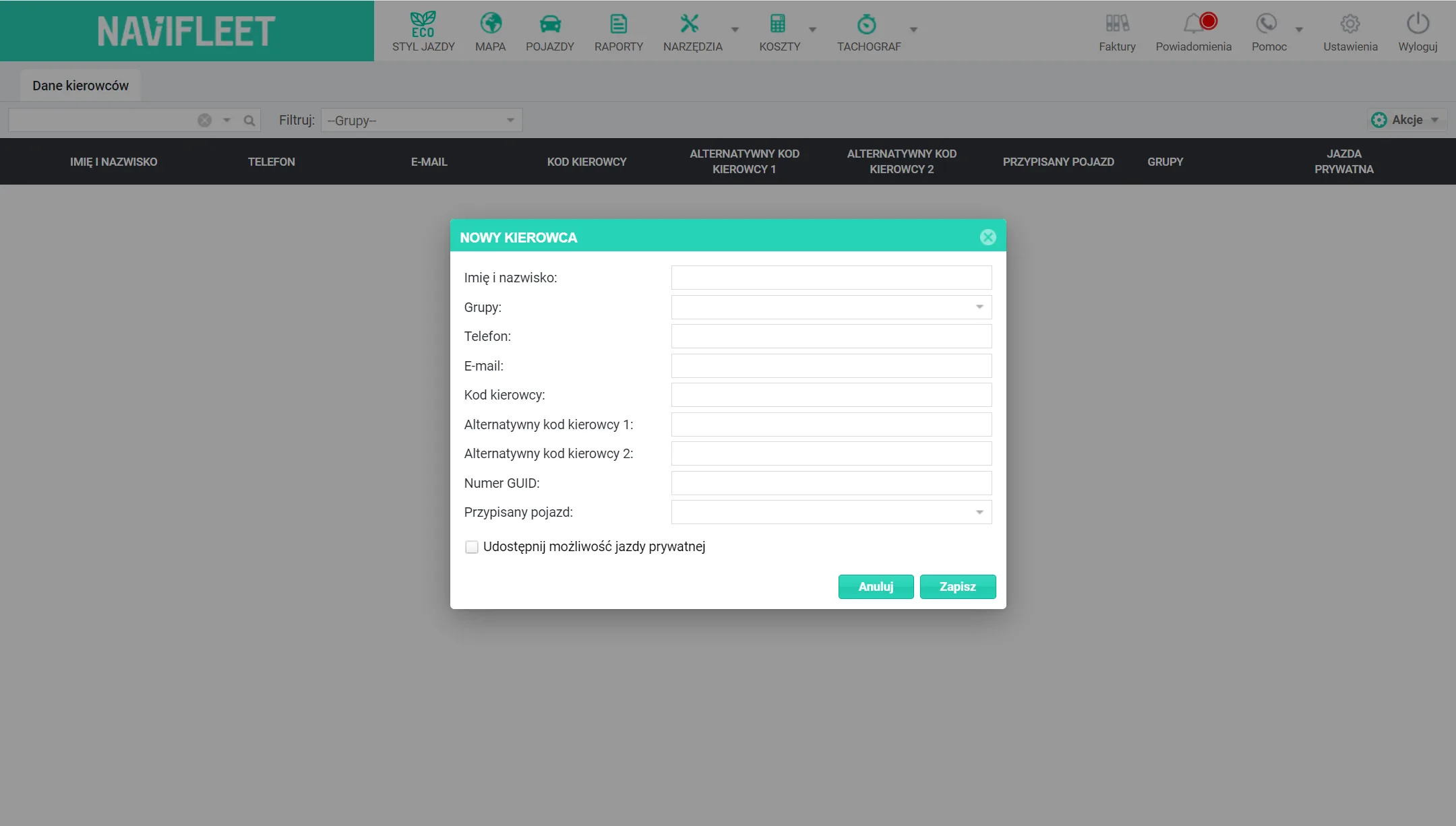
Task: Open the Narzędzia tools icon
Action: point(690,24)
